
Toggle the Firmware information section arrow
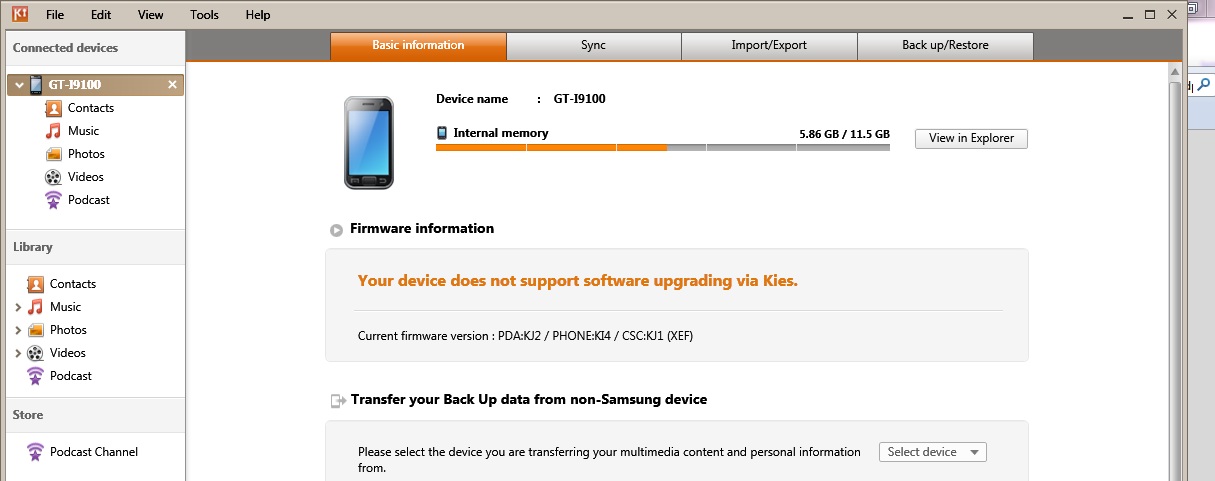(x=337, y=230)
